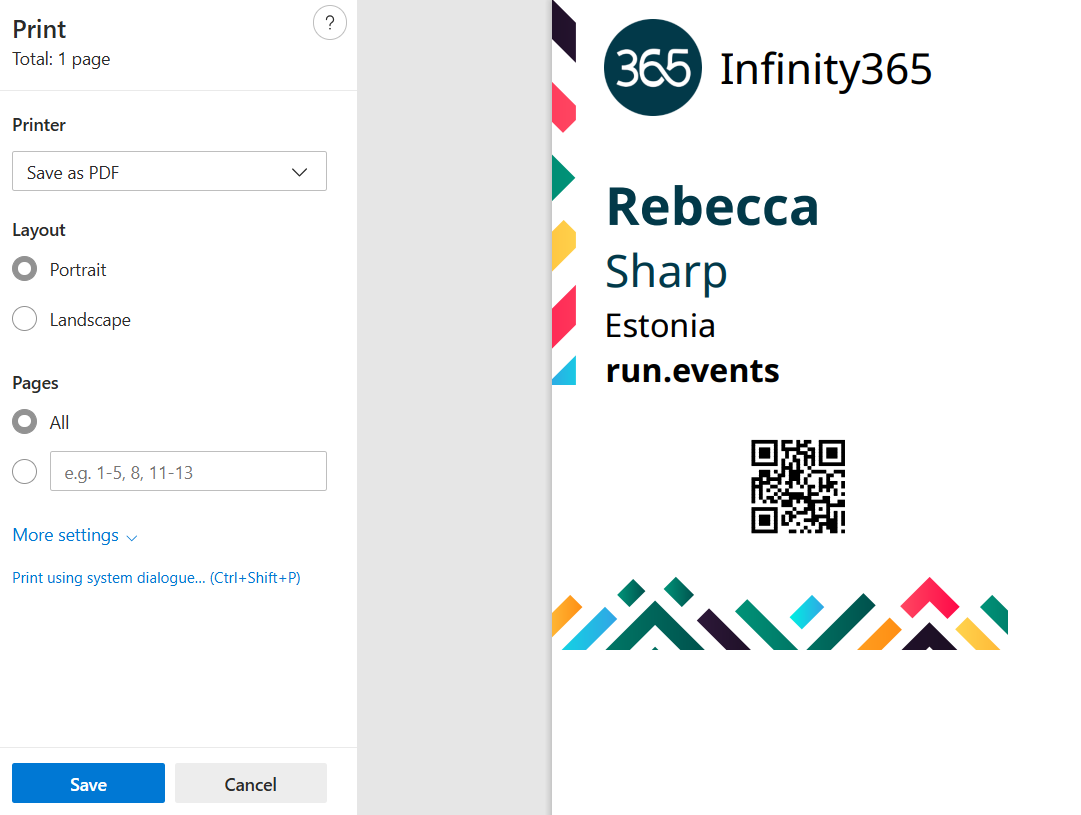
Task: Open Print using system dialogue link
Action: click(x=156, y=578)
